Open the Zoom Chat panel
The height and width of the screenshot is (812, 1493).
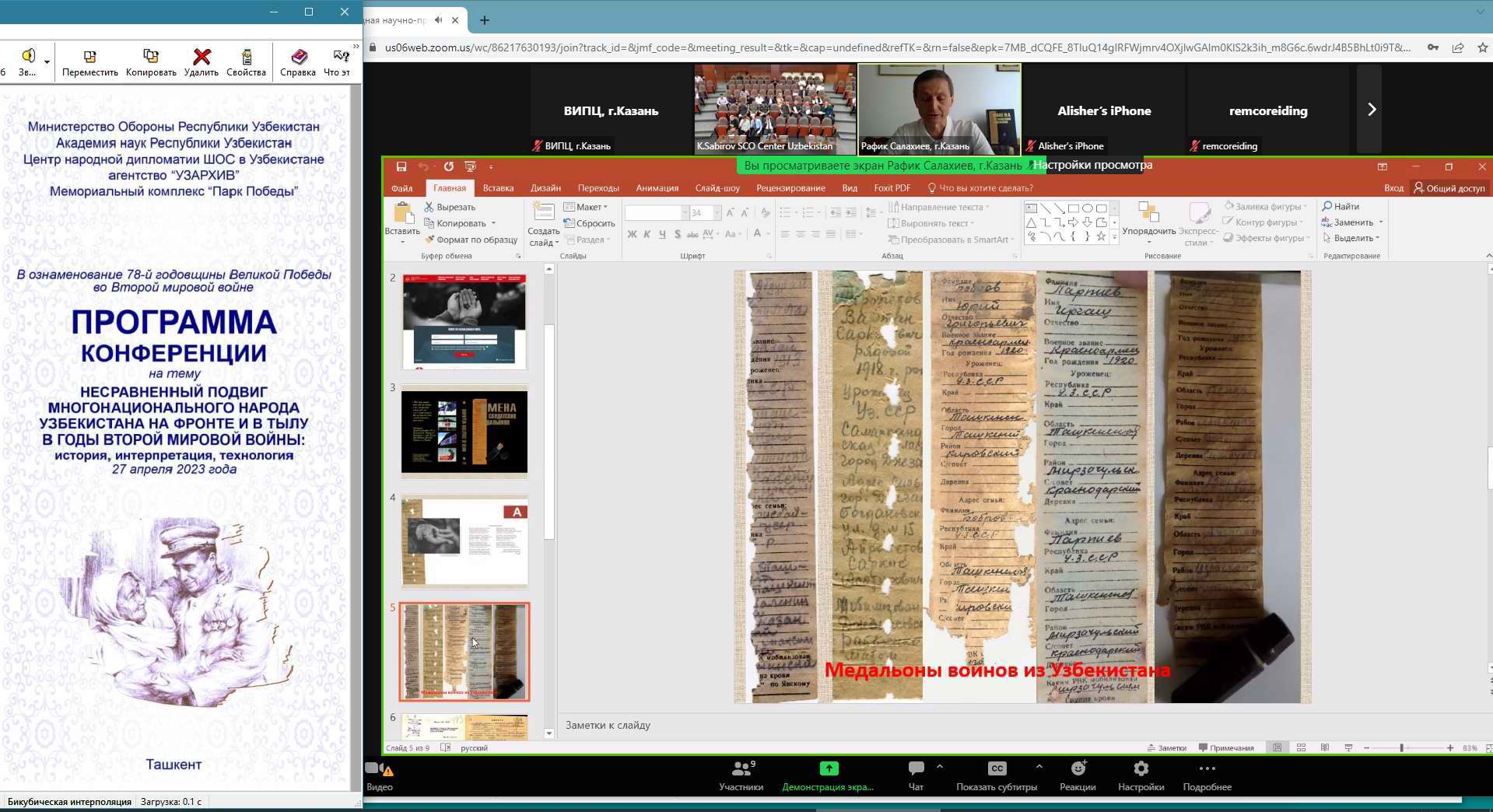tap(916, 769)
